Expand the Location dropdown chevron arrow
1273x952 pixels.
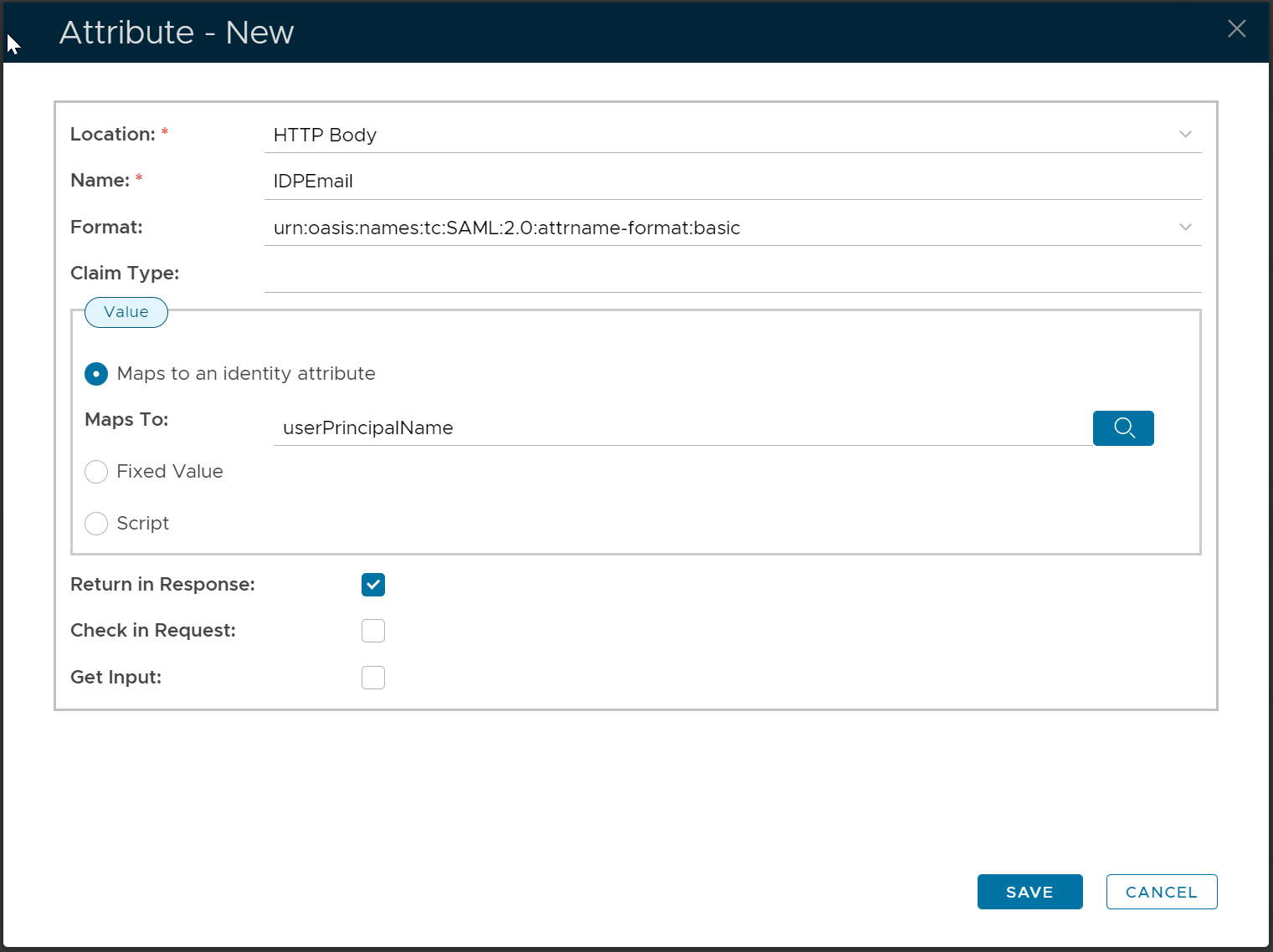1185,135
